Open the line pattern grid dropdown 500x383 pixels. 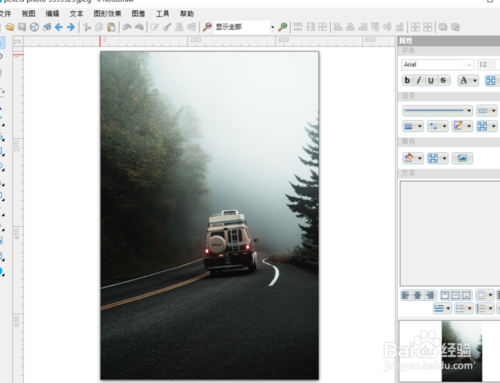pos(486,126)
